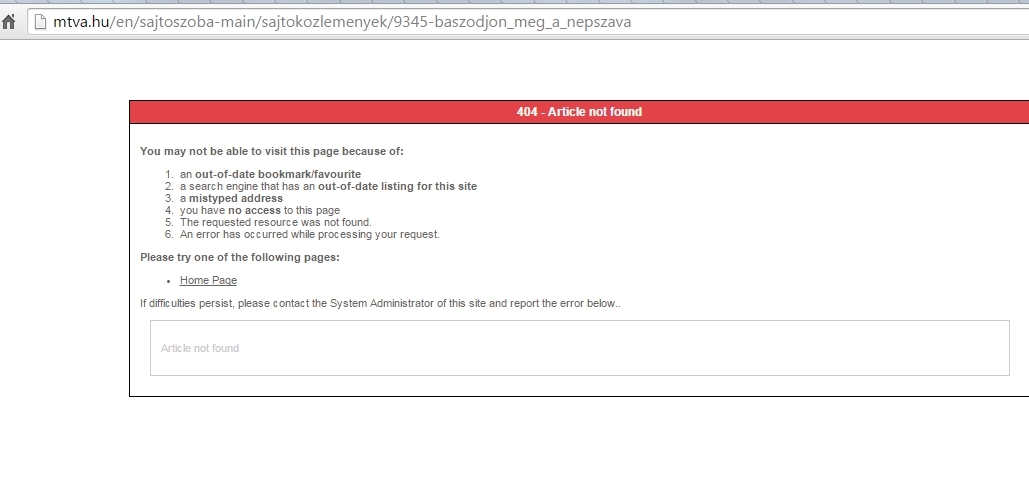Click the red '404 - Article not found' header
Image resolution: width=1029 pixels, height=484 pixels.
coord(579,112)
